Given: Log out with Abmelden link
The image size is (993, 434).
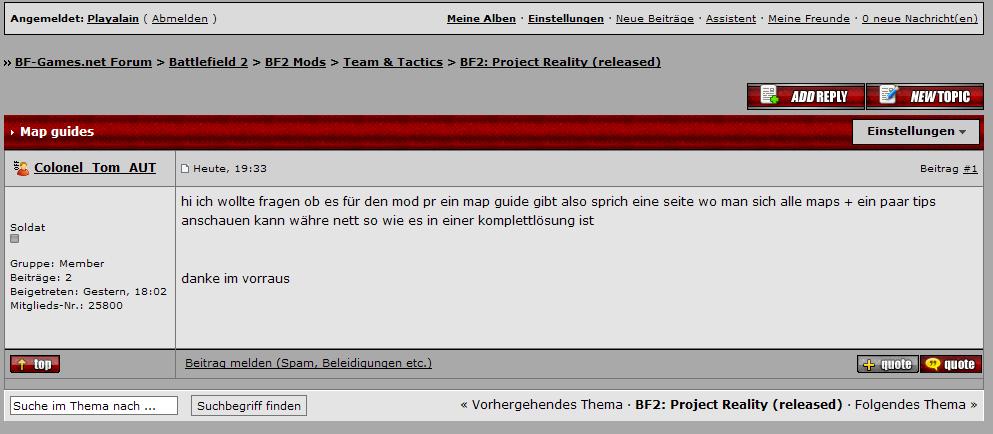Looking at the screenshot, I should tap(180, 18).
